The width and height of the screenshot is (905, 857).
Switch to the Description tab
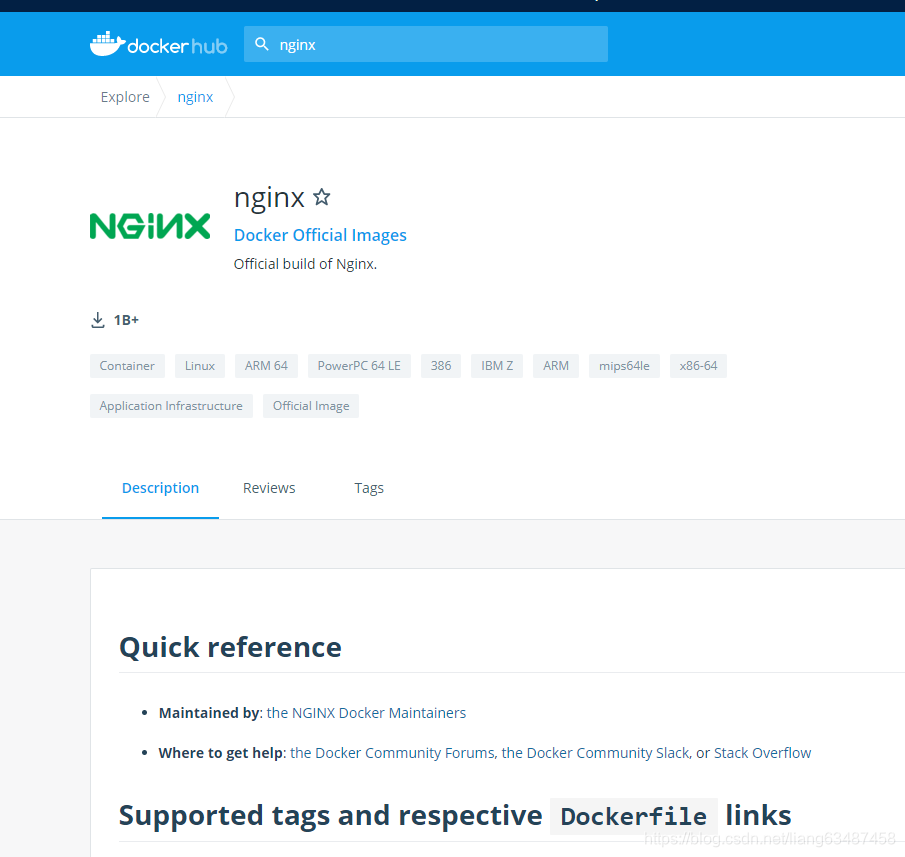coord(160,488)
